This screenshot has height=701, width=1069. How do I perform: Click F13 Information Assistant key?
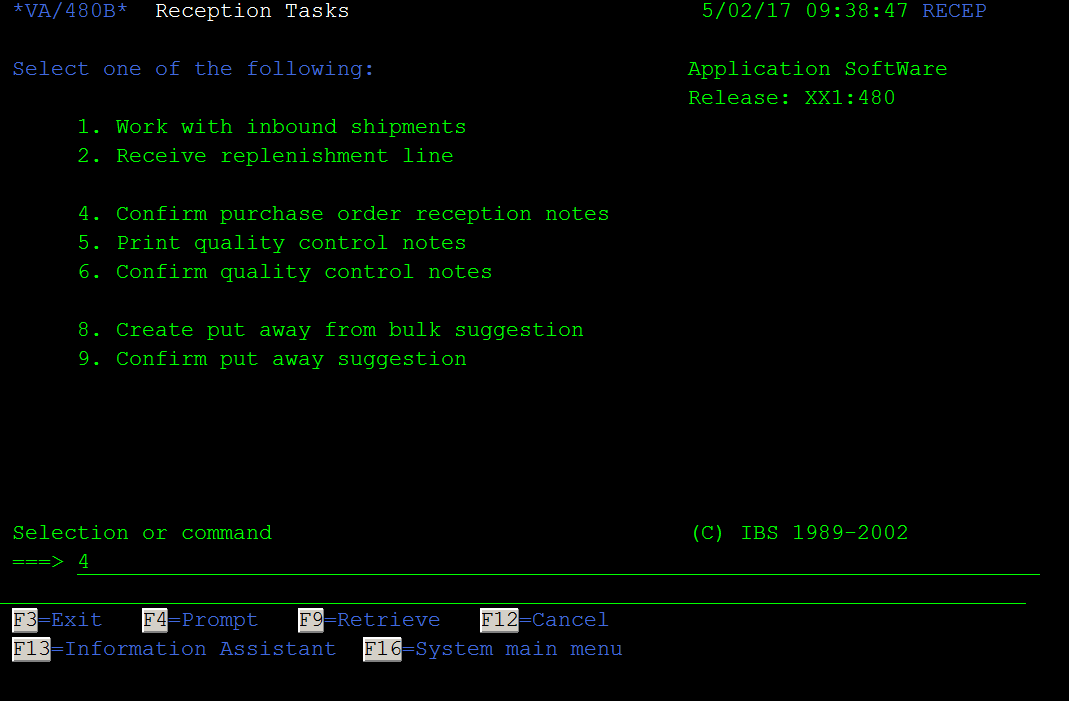(x=175, y=648)
